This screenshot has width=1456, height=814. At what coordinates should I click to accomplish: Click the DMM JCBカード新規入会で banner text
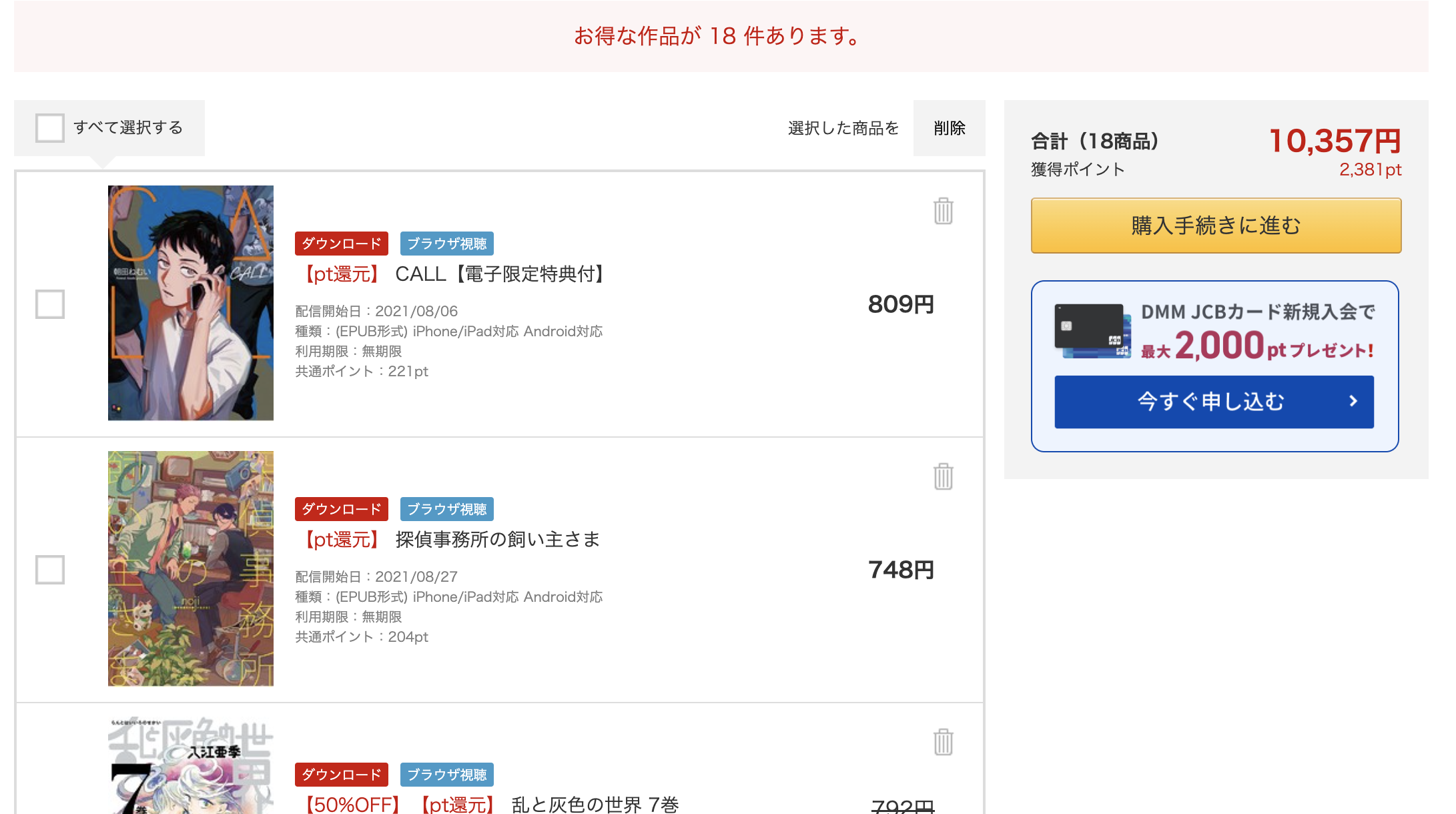1258,312
